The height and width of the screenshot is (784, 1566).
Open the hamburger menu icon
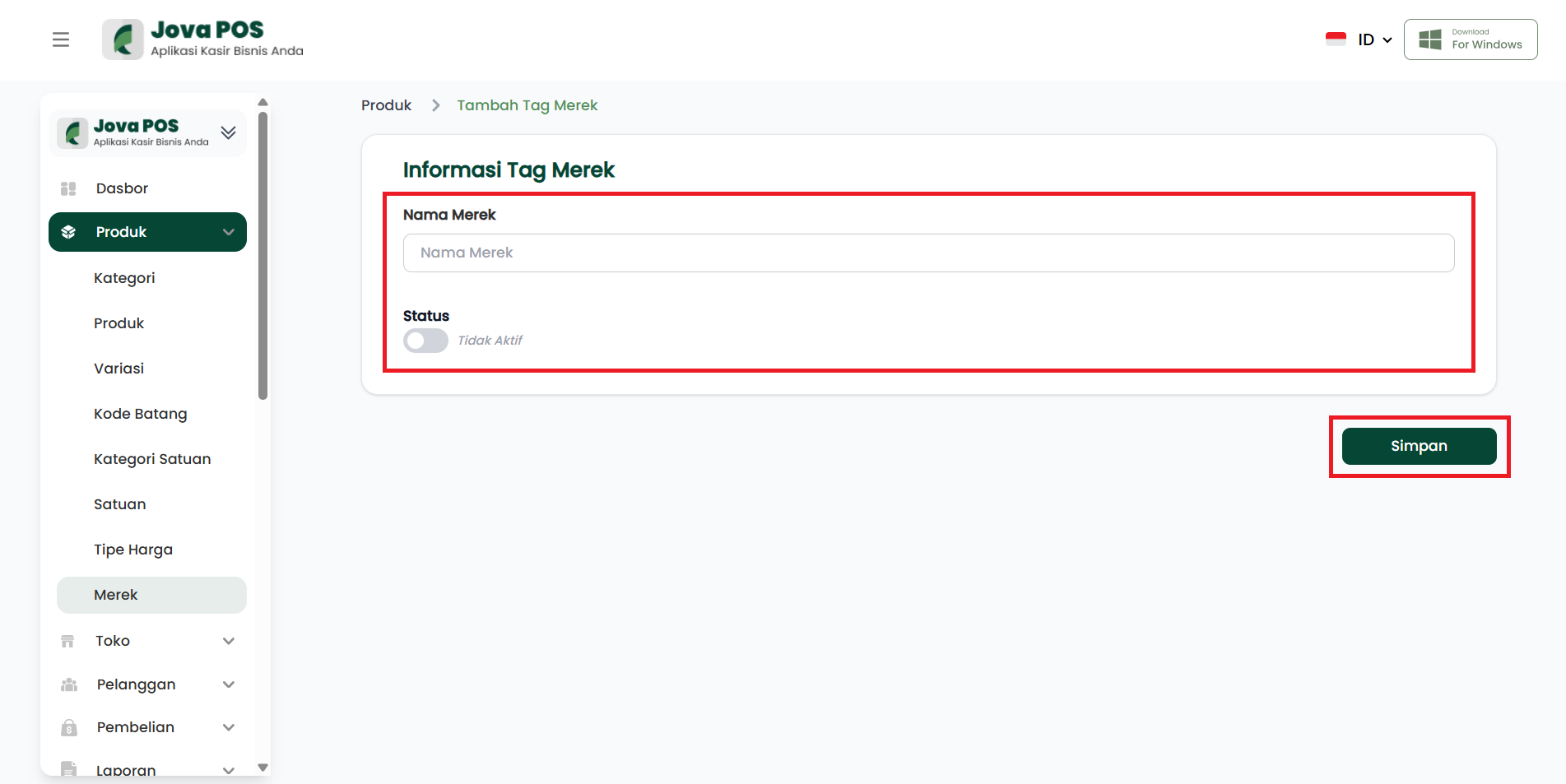(61, 39)
